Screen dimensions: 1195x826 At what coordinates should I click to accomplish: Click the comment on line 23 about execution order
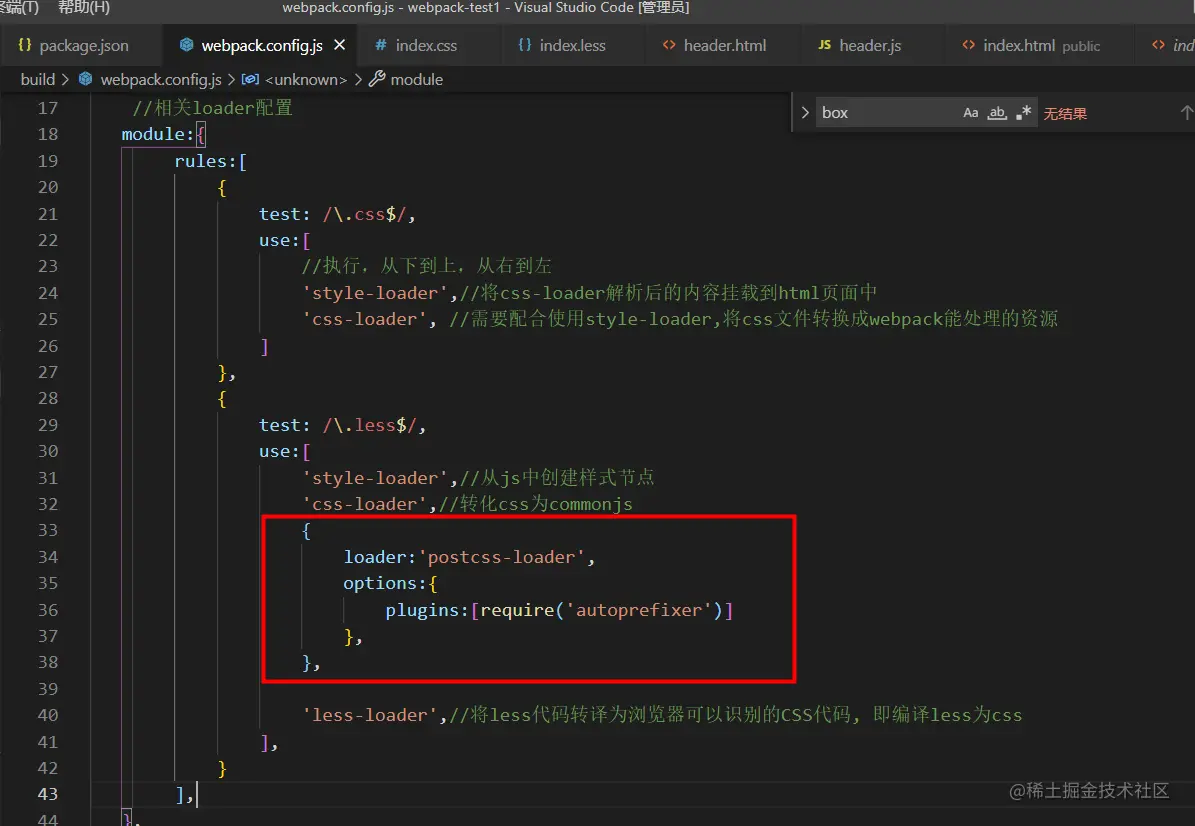[x=426, y=266]
